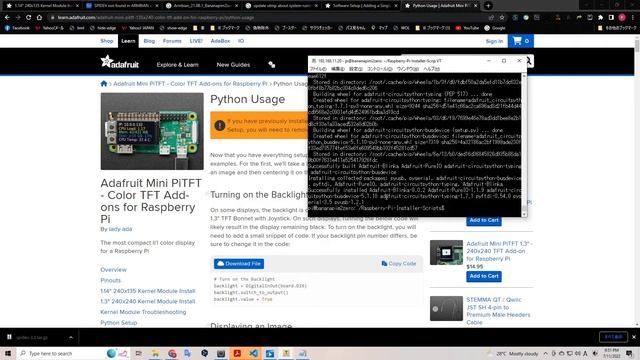Open the File menu in terminal window
The image size is (640, 360).
[x=318, y=69]
